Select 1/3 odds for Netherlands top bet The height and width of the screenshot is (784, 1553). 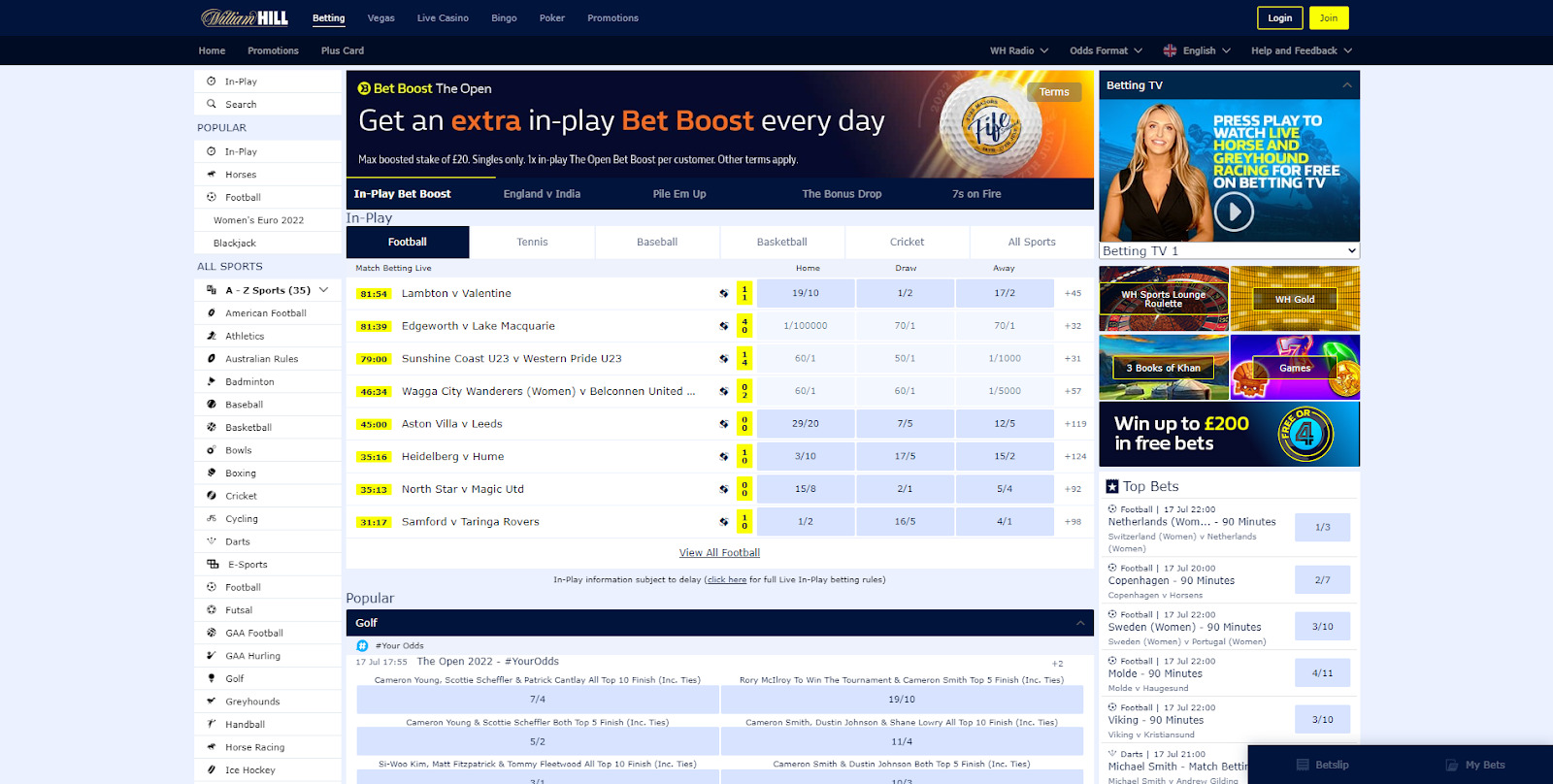[1322, 527]
